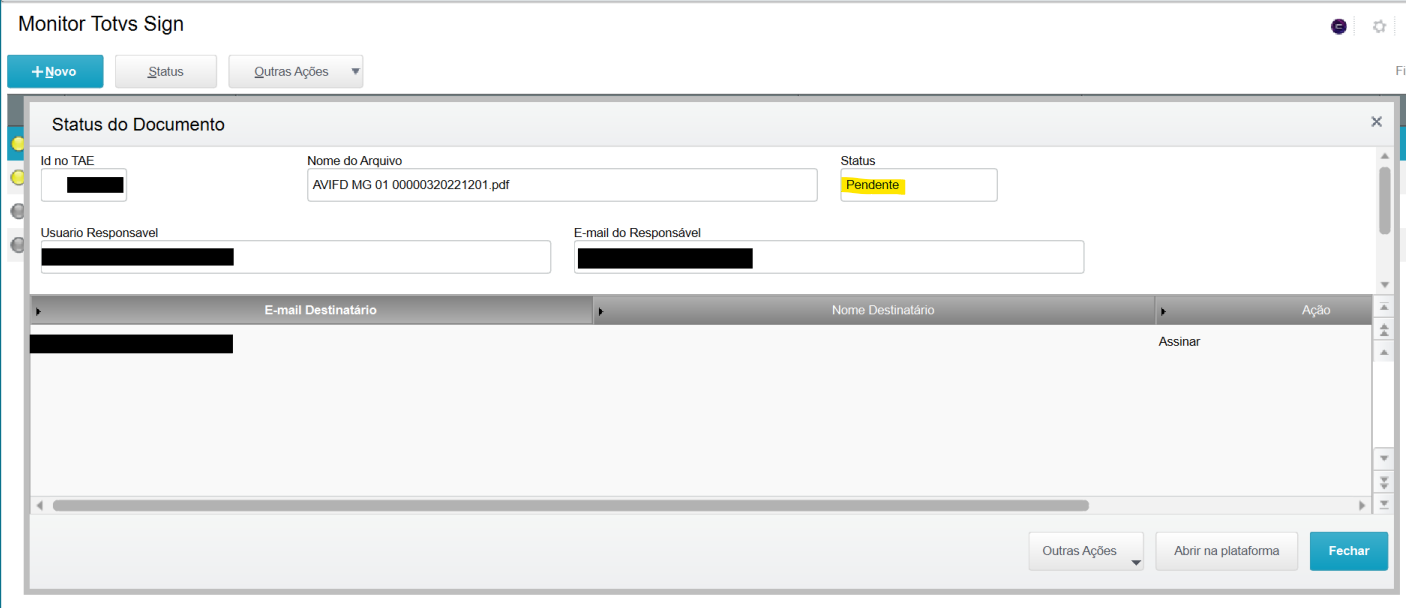
Task: Click the Nome do Arquivo field
Action: 563,185
